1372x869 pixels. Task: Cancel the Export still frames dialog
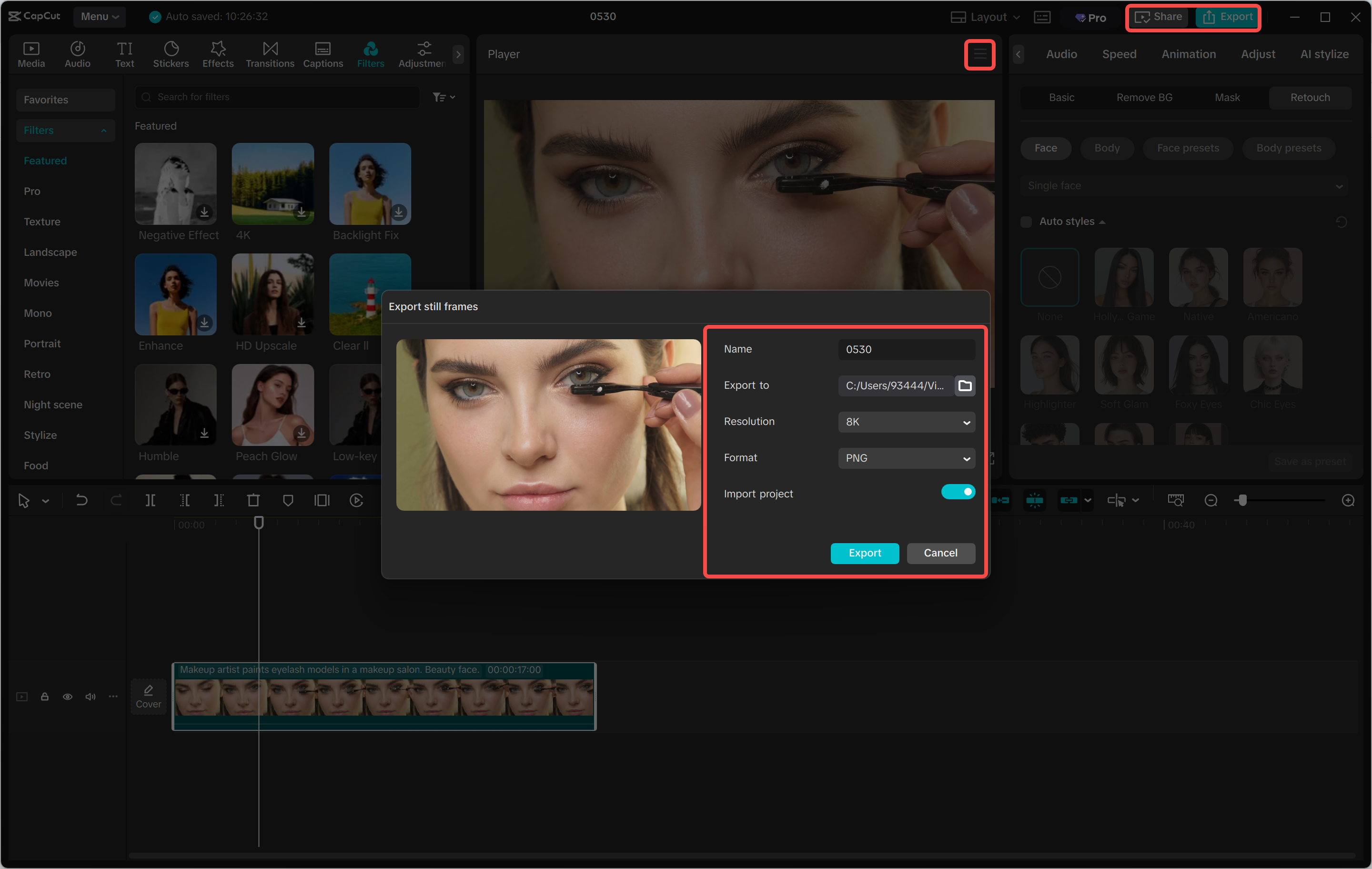pyautogui.click(x=940, y=553)
